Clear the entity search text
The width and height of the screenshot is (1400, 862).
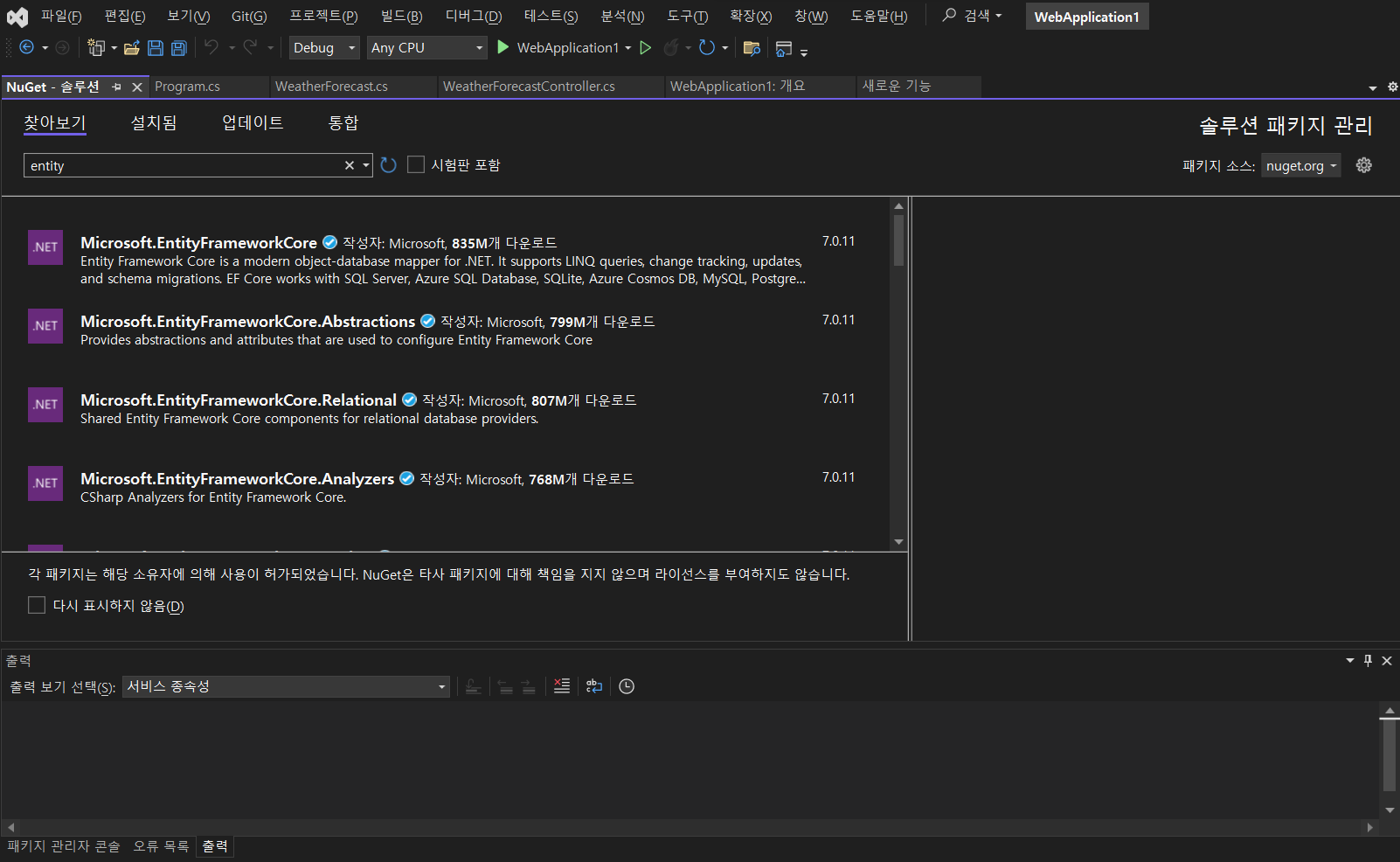[x=350, y=165]
